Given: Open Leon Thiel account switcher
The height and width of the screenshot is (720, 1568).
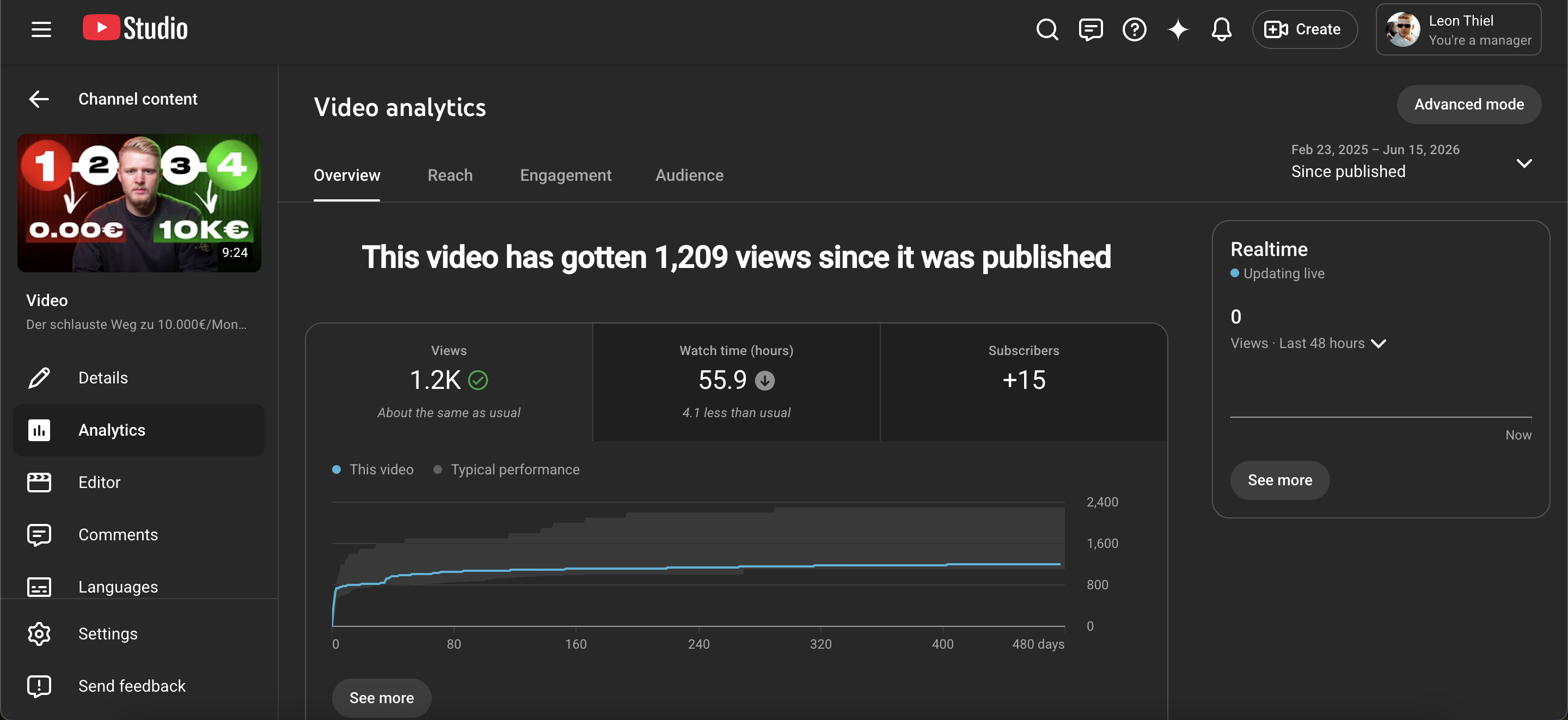Looking at the screenshot, I should [x=1459, y=30].
